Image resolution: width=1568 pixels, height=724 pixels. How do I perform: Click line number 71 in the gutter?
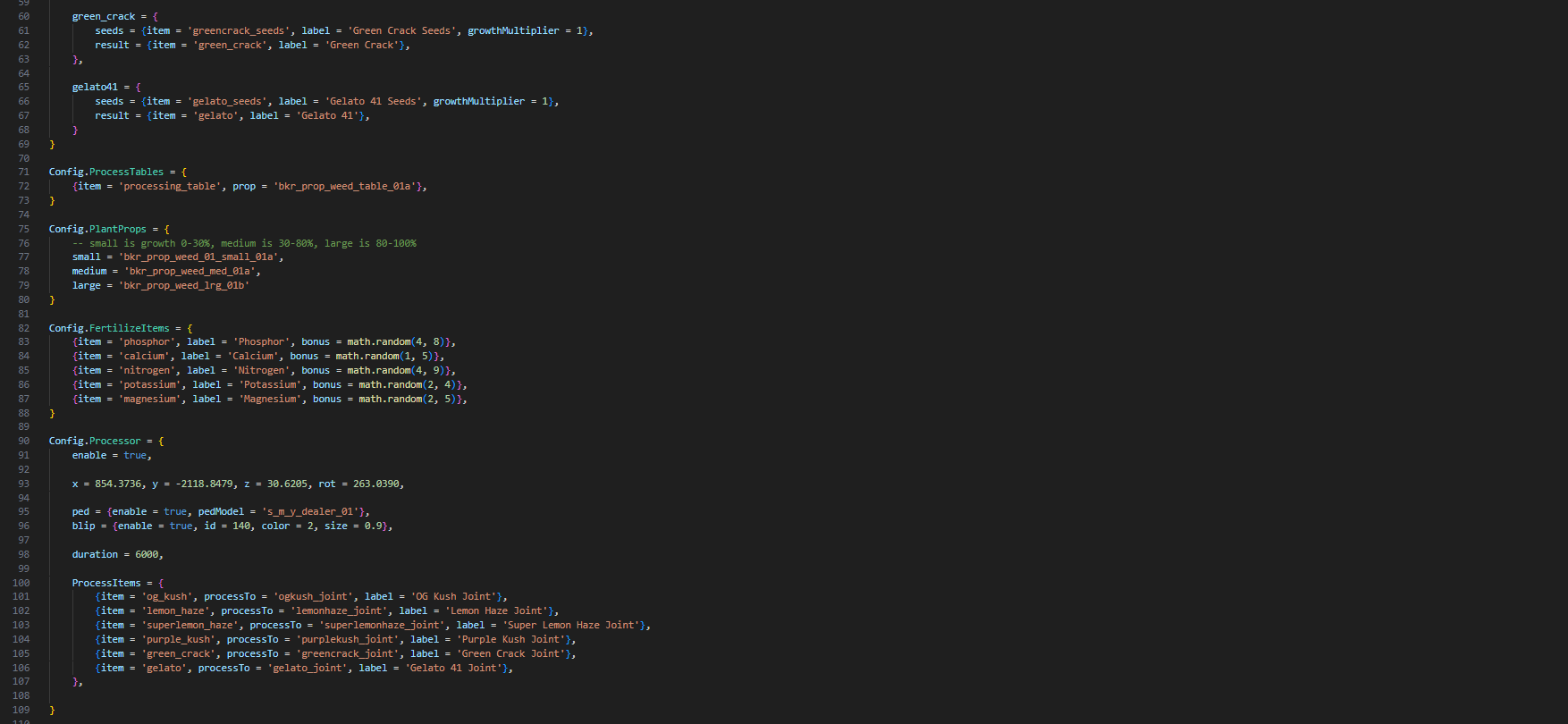click(23, 172)
